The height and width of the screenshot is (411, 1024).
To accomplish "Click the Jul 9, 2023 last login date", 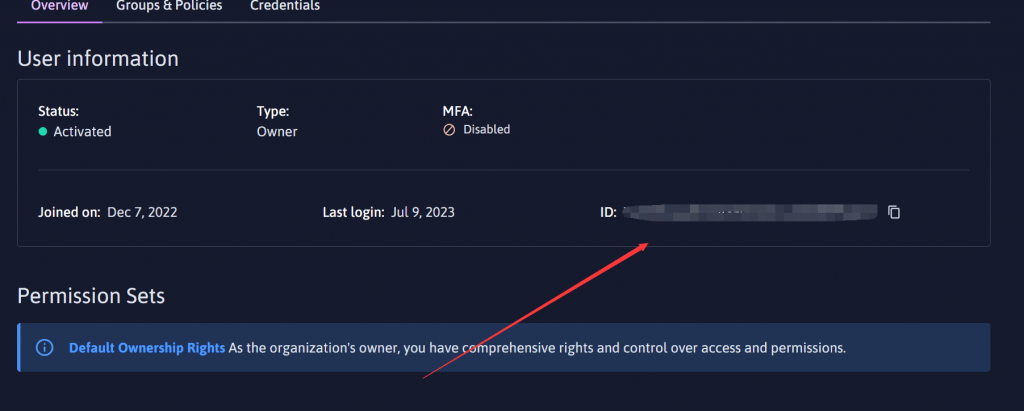I will click(x=423, y=212).
